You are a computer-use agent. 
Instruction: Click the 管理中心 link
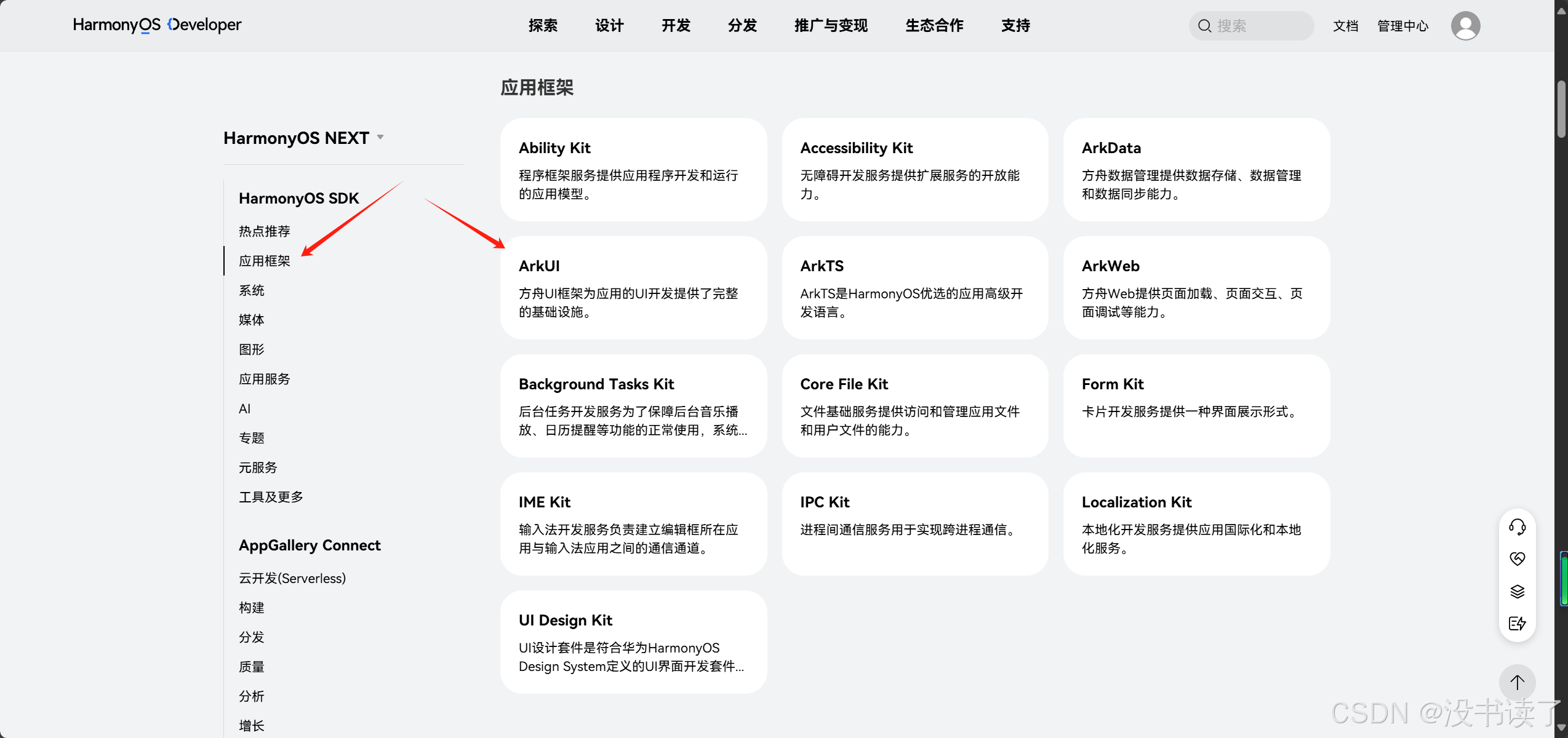pos(1402,26)
